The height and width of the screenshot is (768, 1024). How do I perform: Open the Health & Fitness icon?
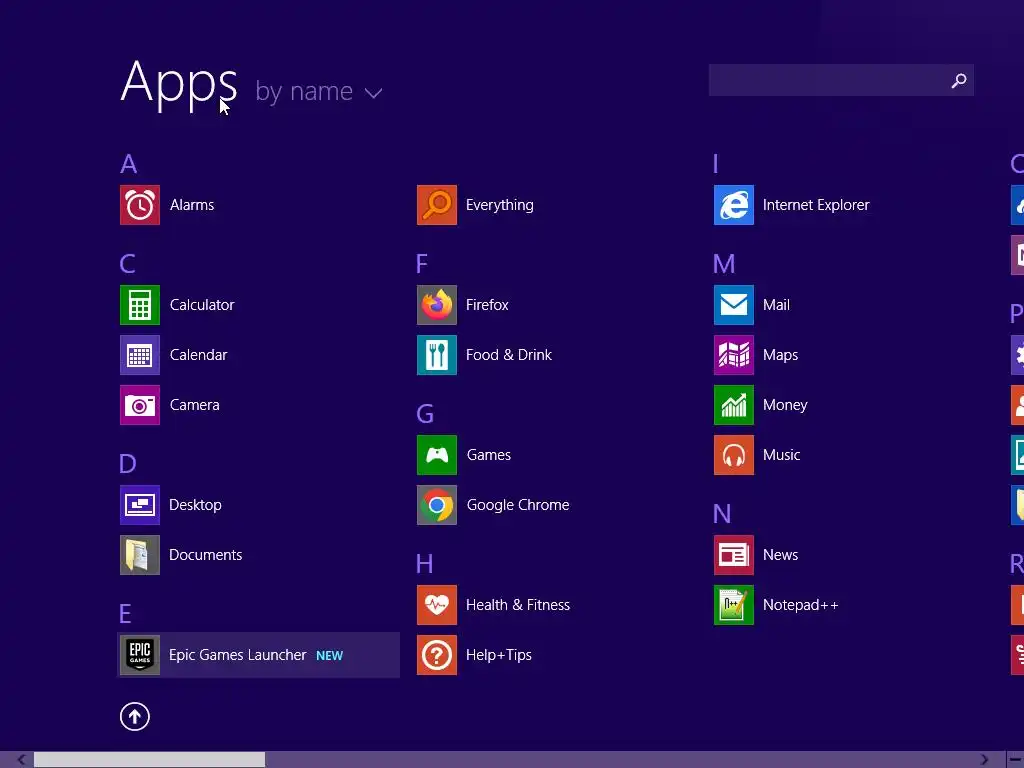[437, 605]
